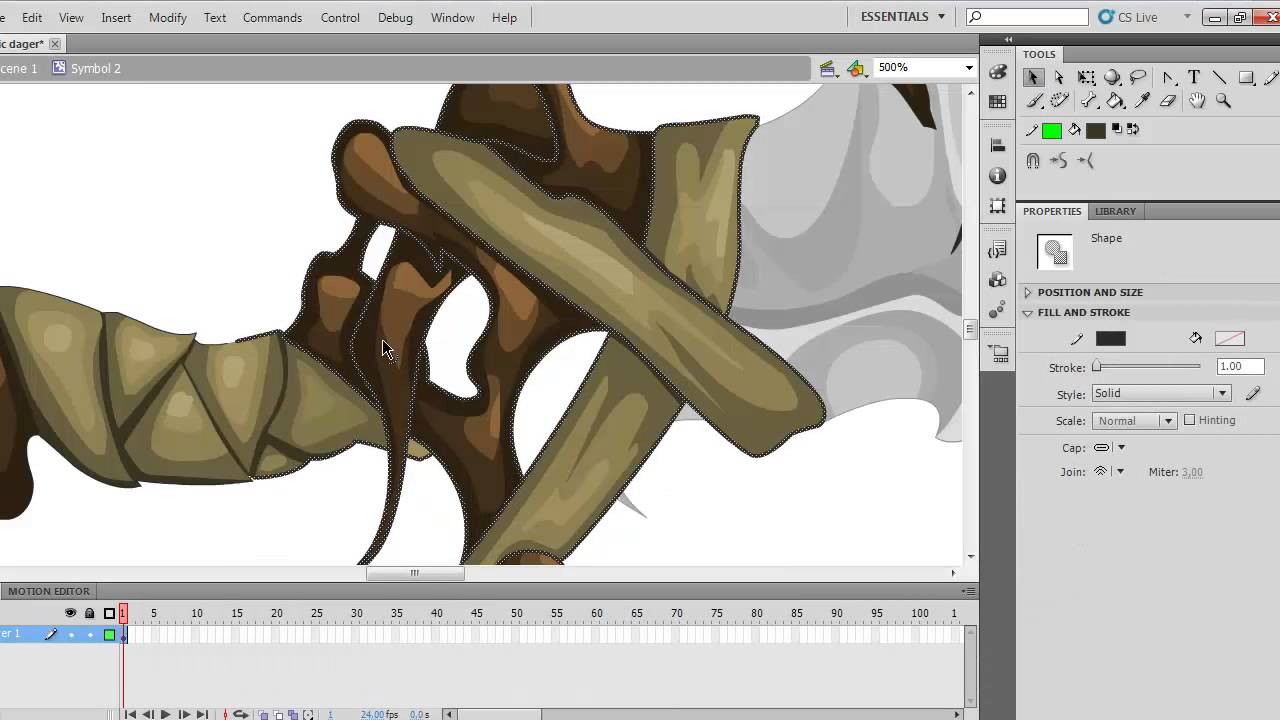
Task: Select the Lasso tool
Action: (1139, 78)
